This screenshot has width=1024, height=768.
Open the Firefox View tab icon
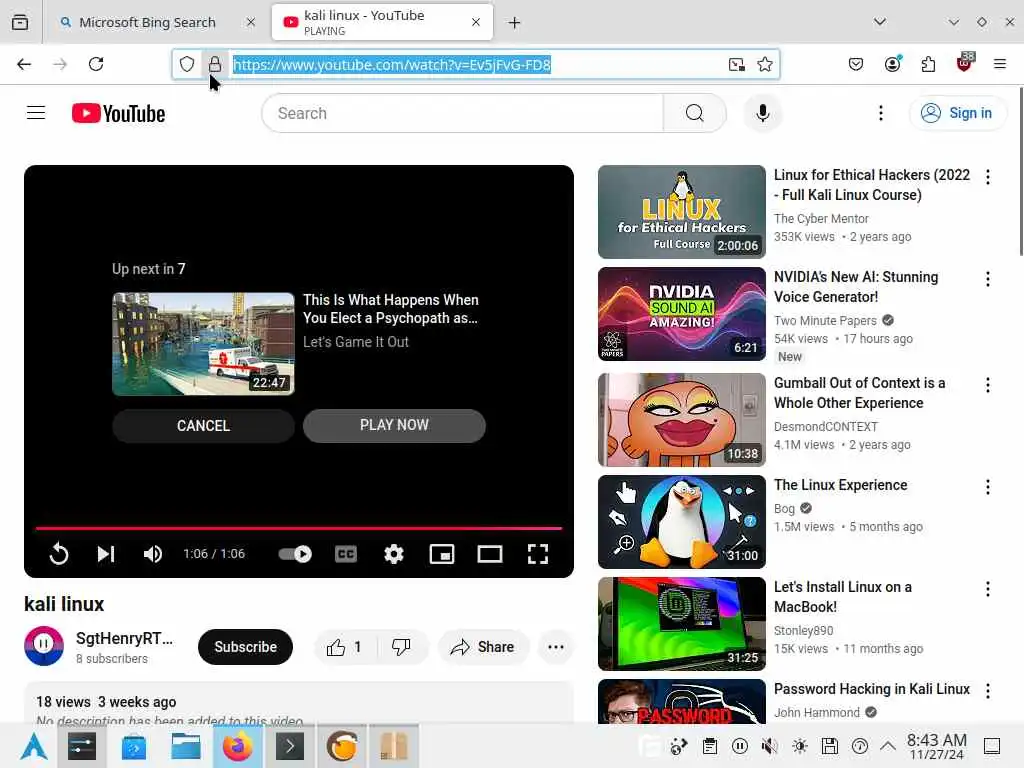pos(20,22)
